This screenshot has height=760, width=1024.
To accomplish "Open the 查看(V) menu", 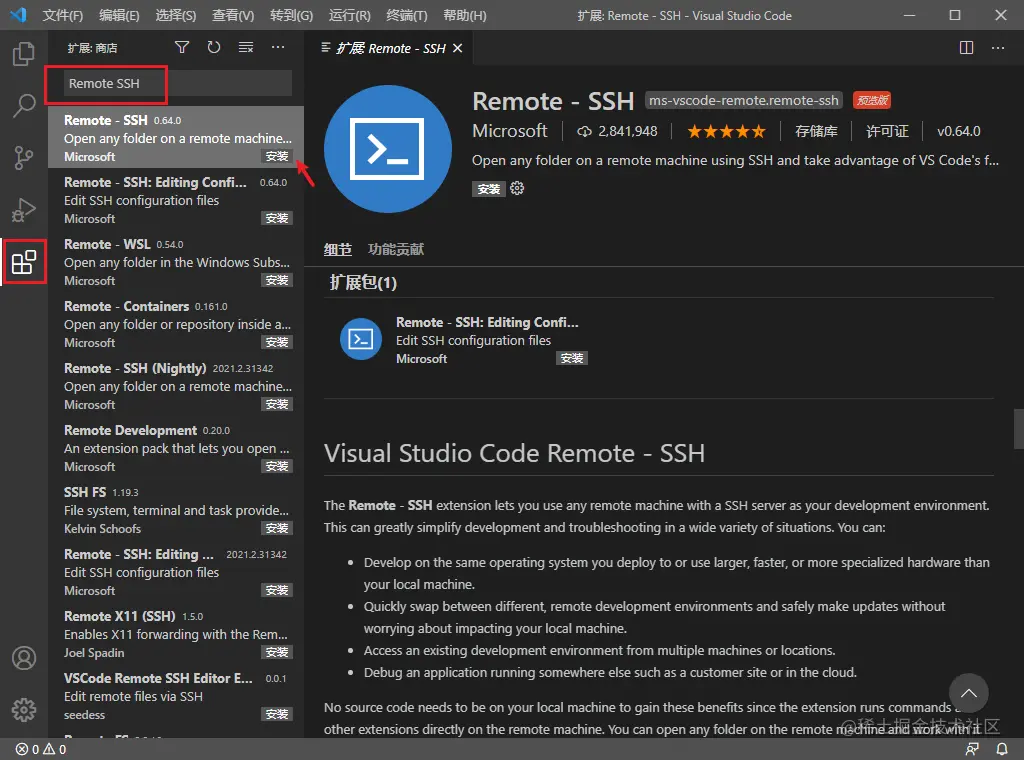I will point(233,15).
